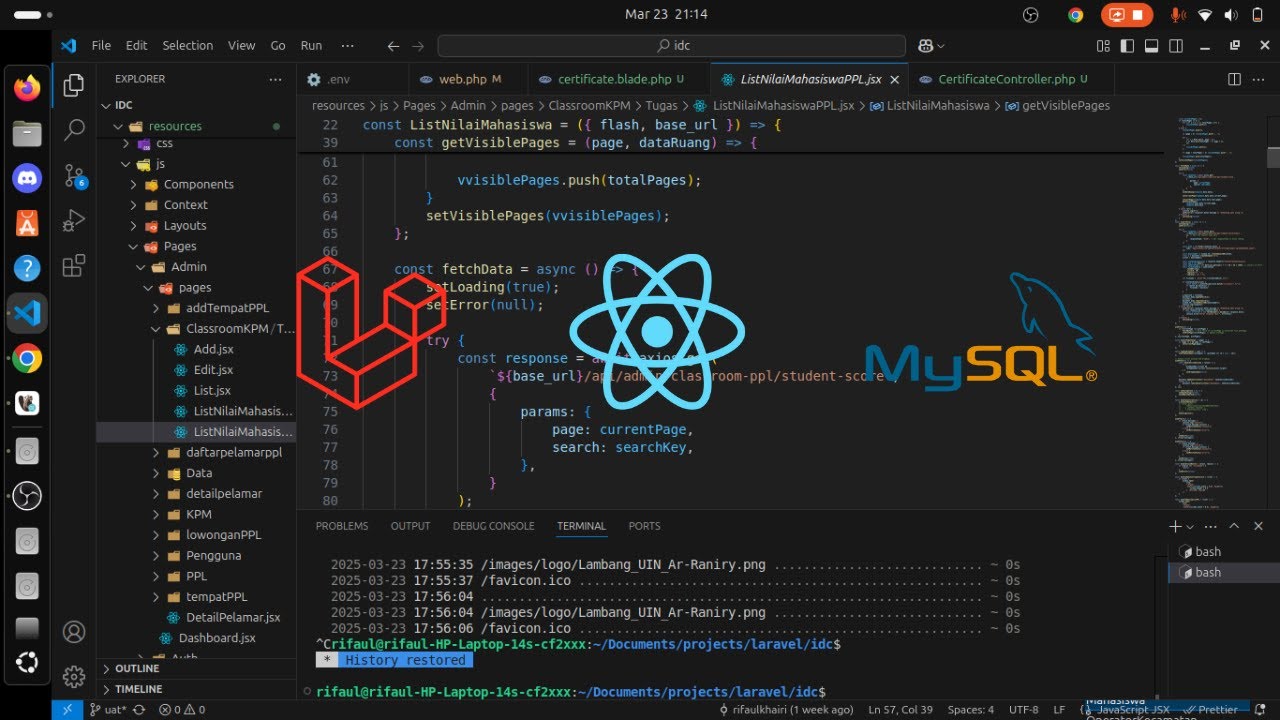Screen dimensions: 1280x720
Task: Open Show Apps button in the dock
Action: pos(27,662)
